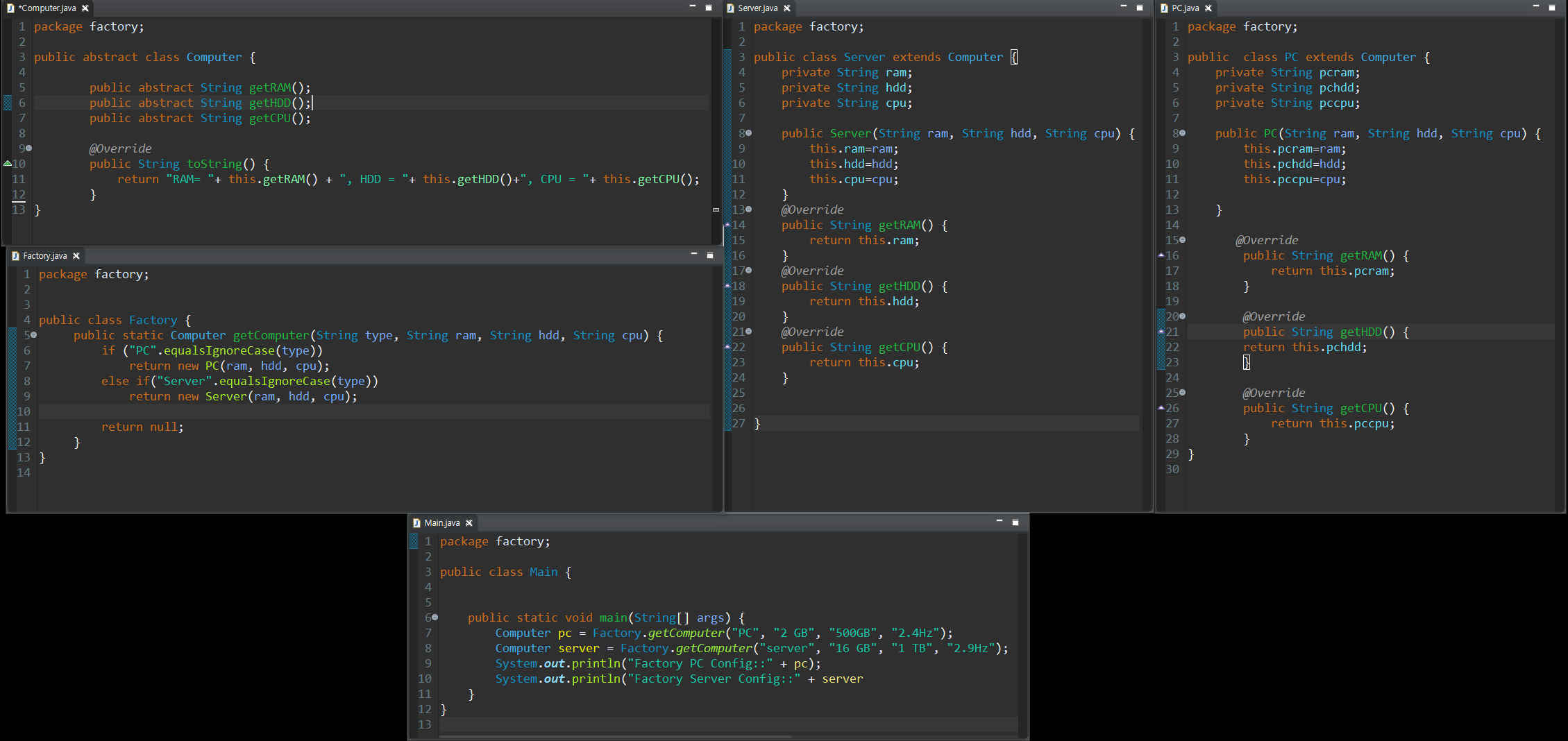Collapse the fold at Server.java line 17
This screenshot has width=1568, height=741.
pos(748,271)
